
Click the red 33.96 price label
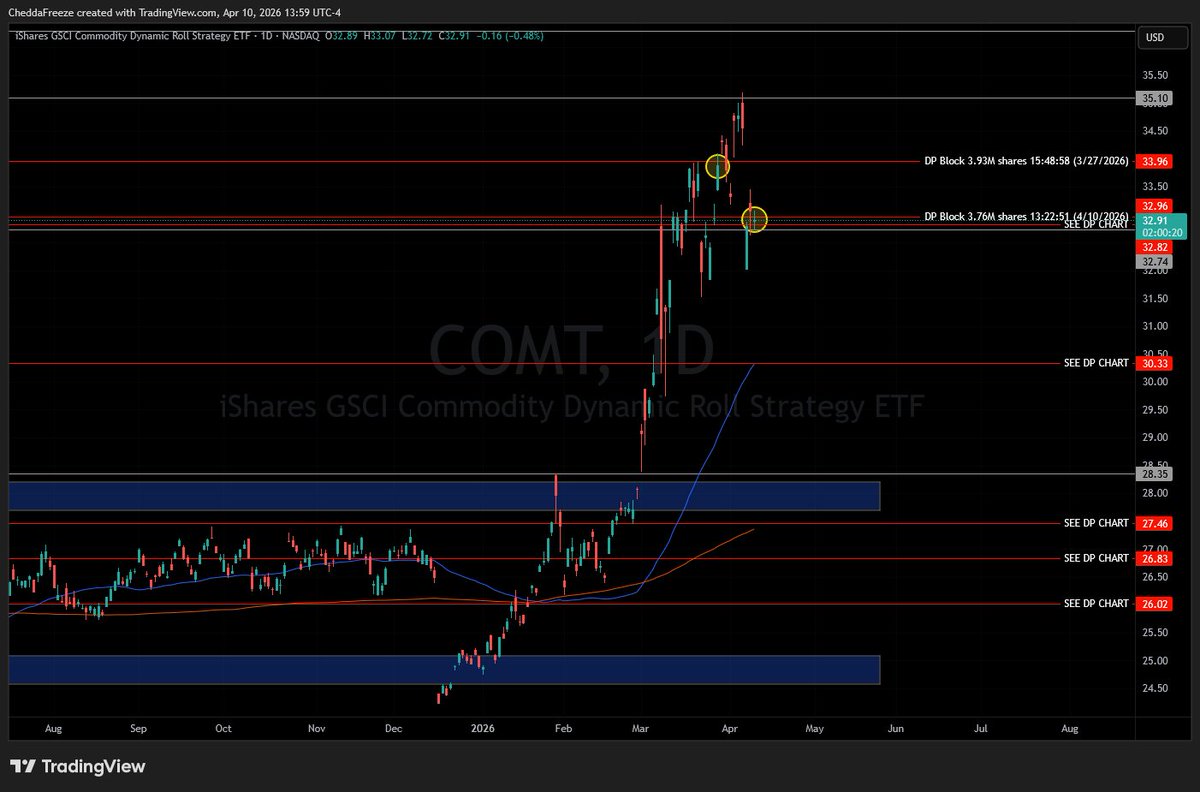coord(1155,161)
